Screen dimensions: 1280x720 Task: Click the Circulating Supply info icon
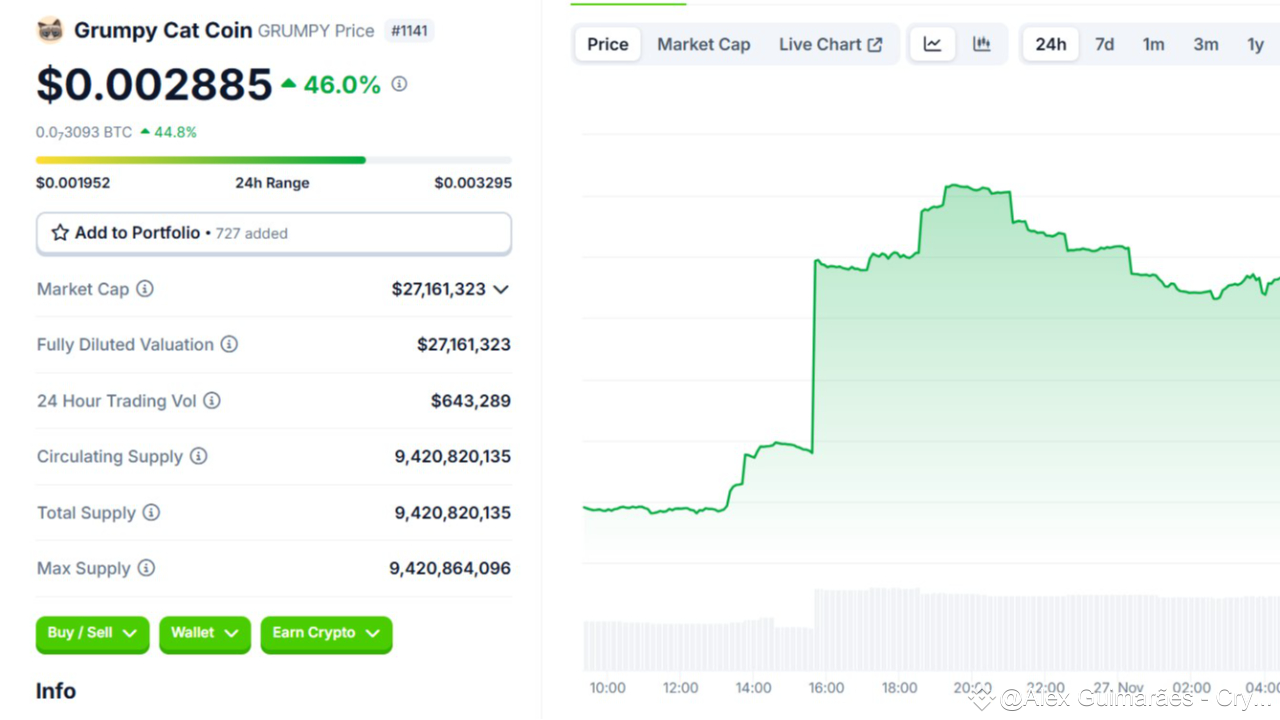point(199,456)
